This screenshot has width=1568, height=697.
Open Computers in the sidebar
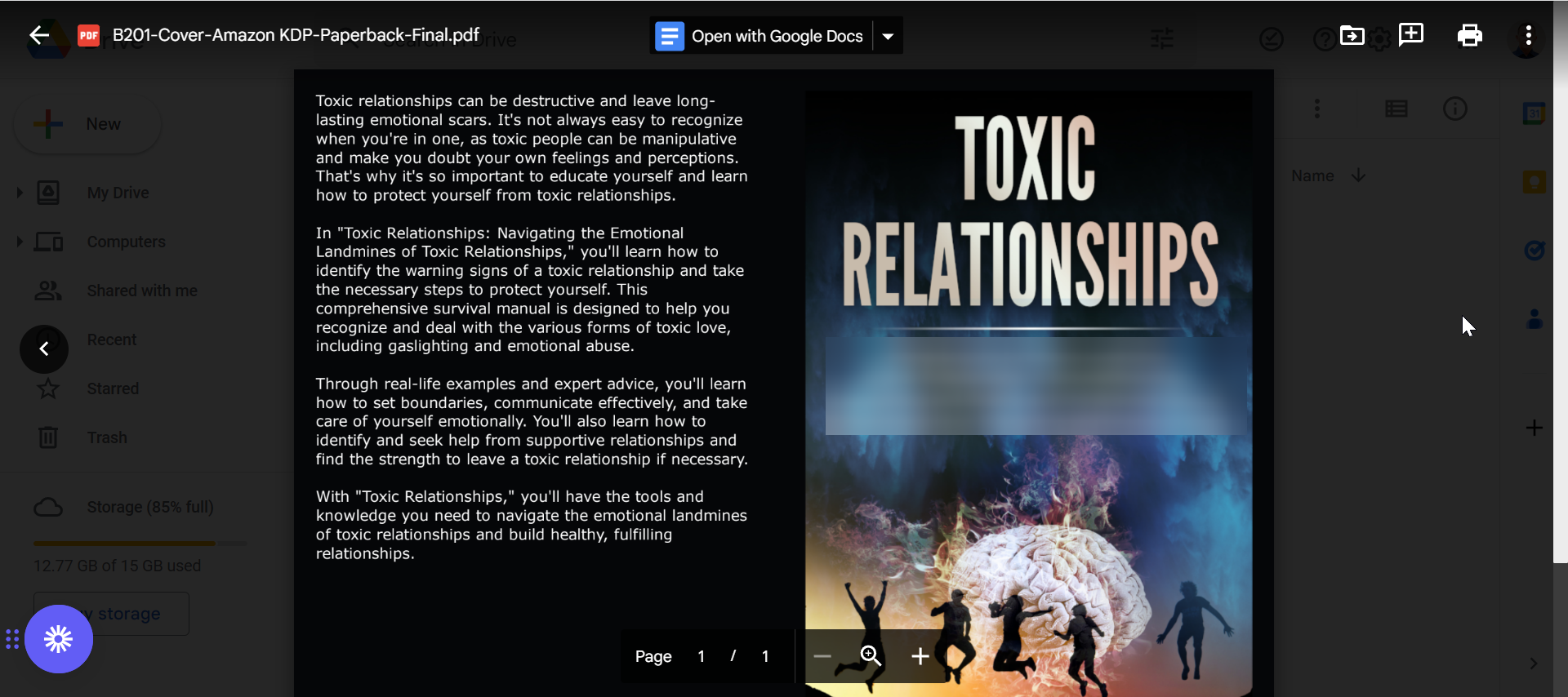pos(127,242)
